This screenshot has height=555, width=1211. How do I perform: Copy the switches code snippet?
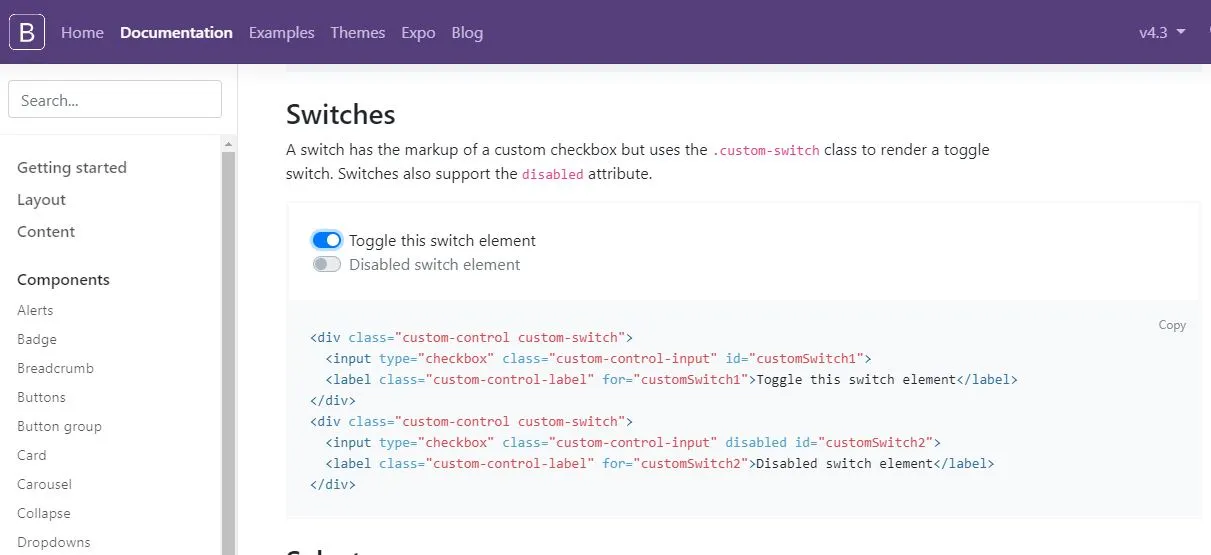(x=1172, y=325)
